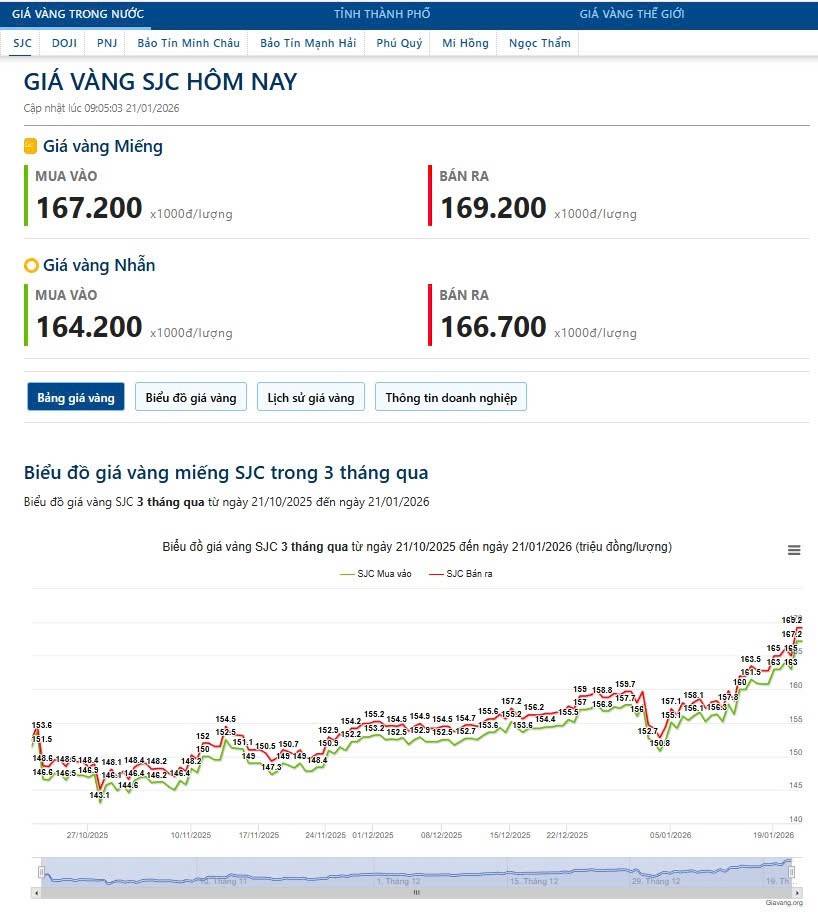Switch to the DOJI gold price tab
Image resolution: width=818 pixels, height=912 pixels.
click(64, 43)
